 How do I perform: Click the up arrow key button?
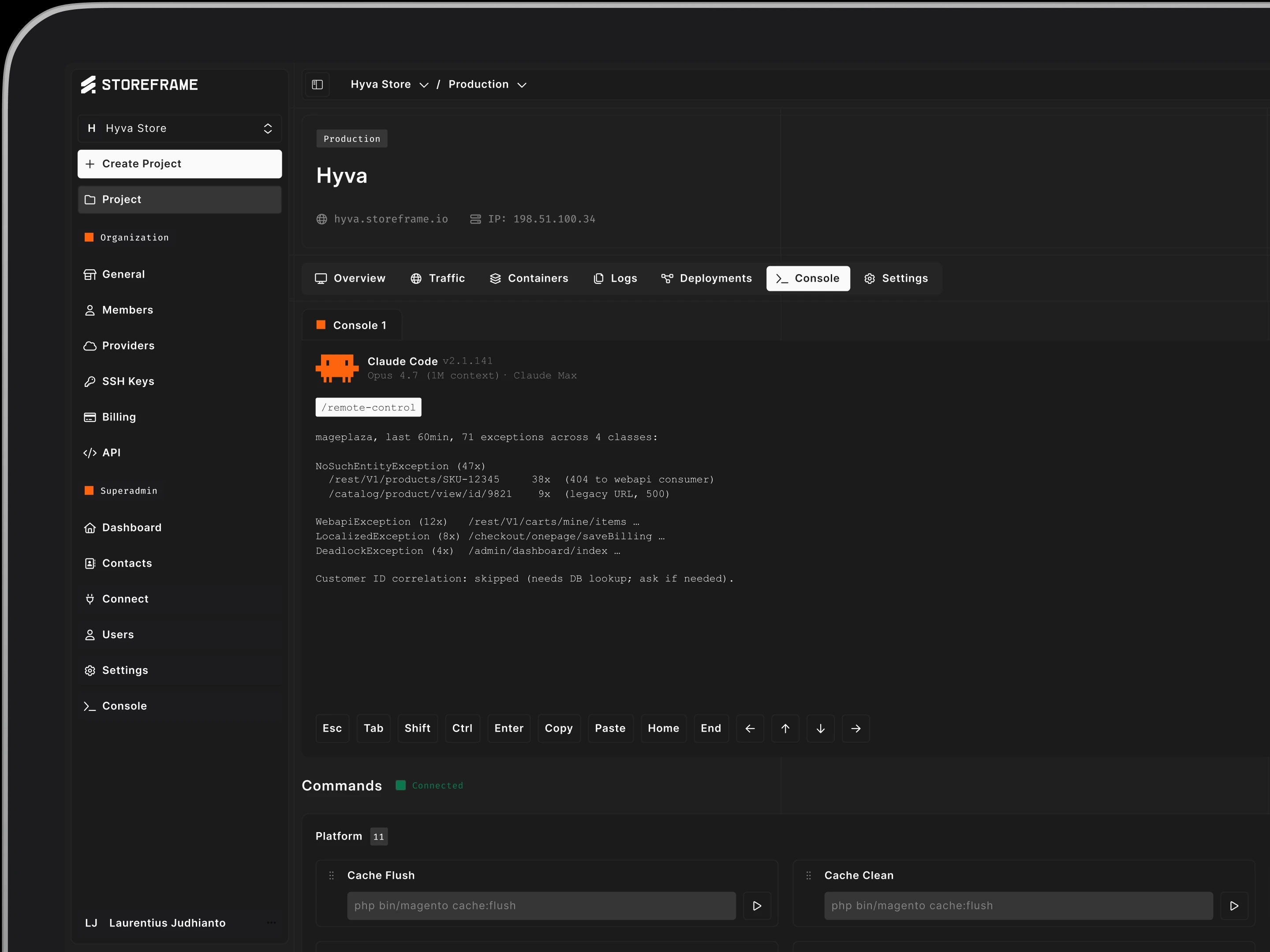(785, 728)
